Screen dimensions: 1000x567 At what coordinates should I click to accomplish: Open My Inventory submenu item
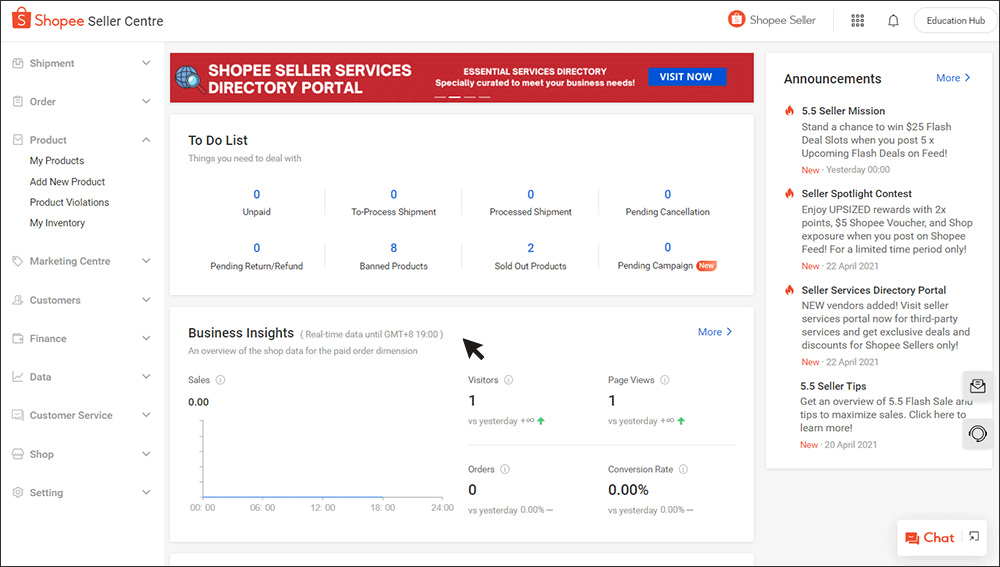click(57, 223)
